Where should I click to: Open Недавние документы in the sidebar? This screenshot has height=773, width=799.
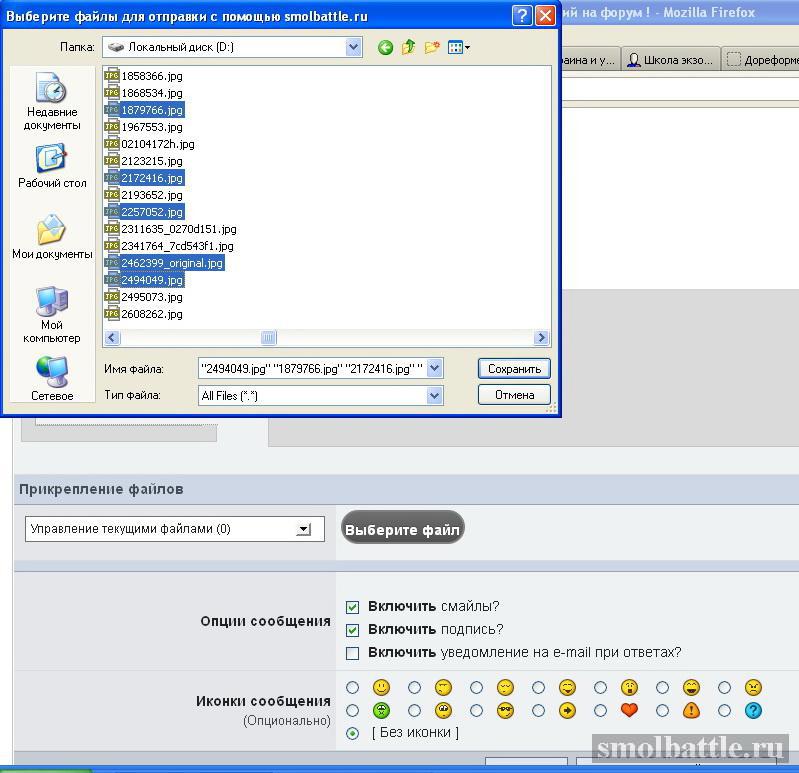(51, 101)
